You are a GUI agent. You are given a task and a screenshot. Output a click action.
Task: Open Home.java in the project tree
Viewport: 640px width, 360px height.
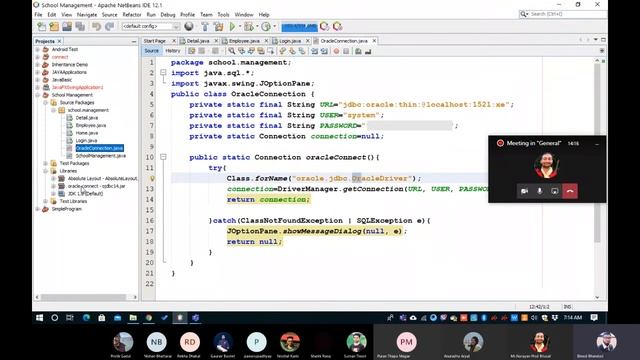click(87, 133)
